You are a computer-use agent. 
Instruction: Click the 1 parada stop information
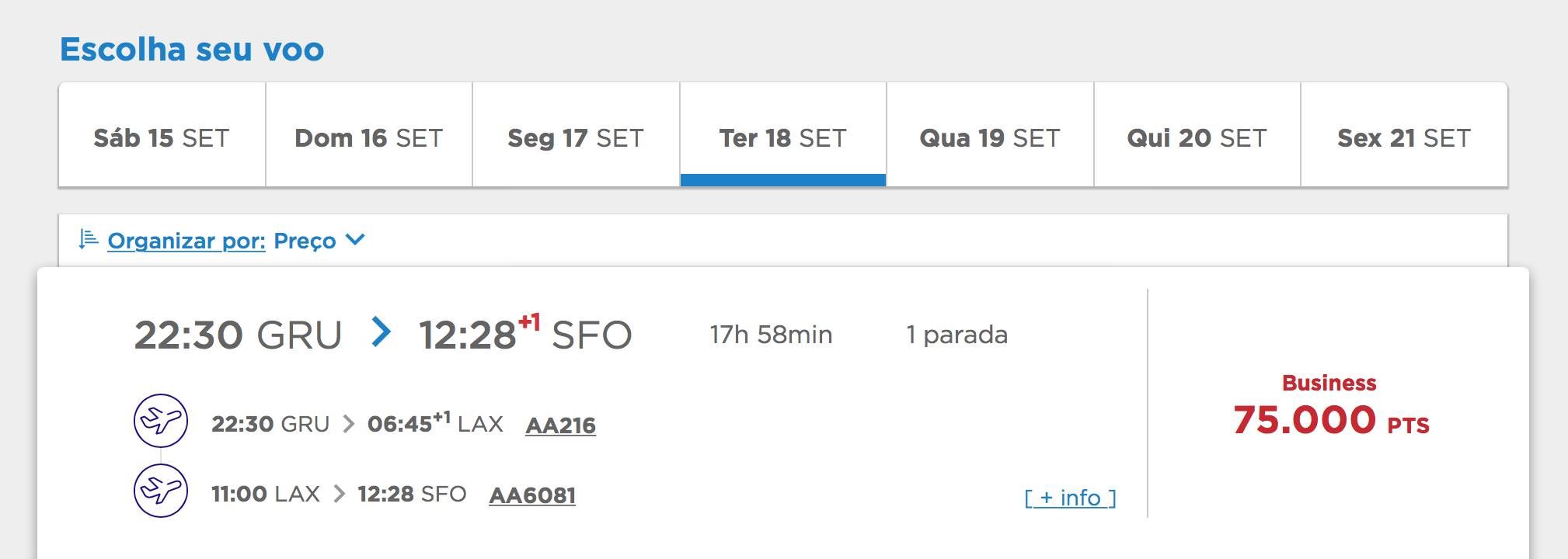click(x=956, y=335)
